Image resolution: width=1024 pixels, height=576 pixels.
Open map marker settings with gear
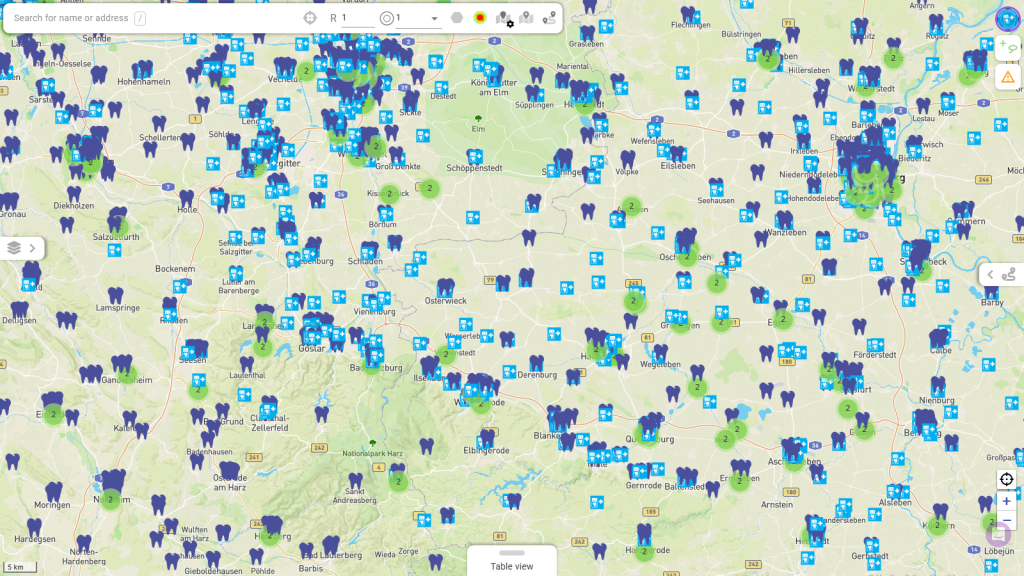pyautogui.click(x=504, y=19)
